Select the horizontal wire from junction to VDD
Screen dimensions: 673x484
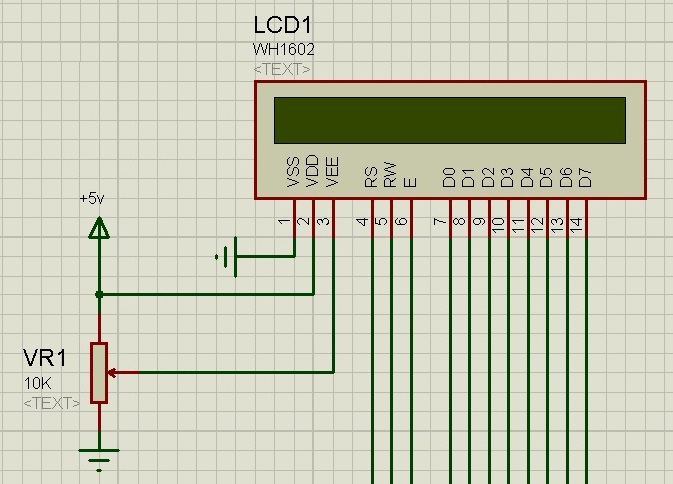tap(207, 294)
